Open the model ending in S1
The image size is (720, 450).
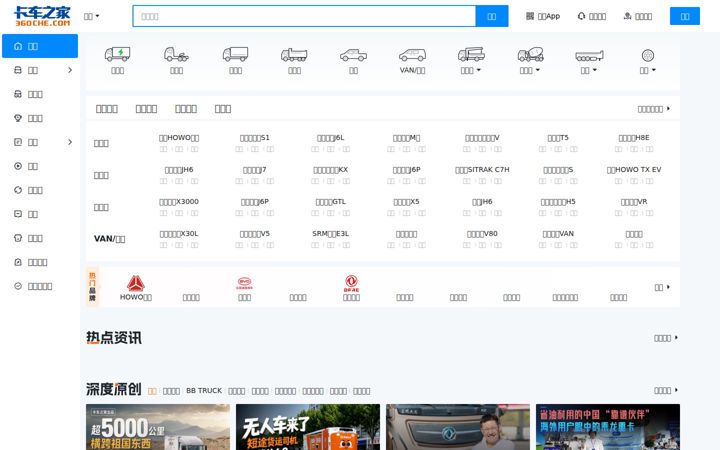click(x=255, y=138)
